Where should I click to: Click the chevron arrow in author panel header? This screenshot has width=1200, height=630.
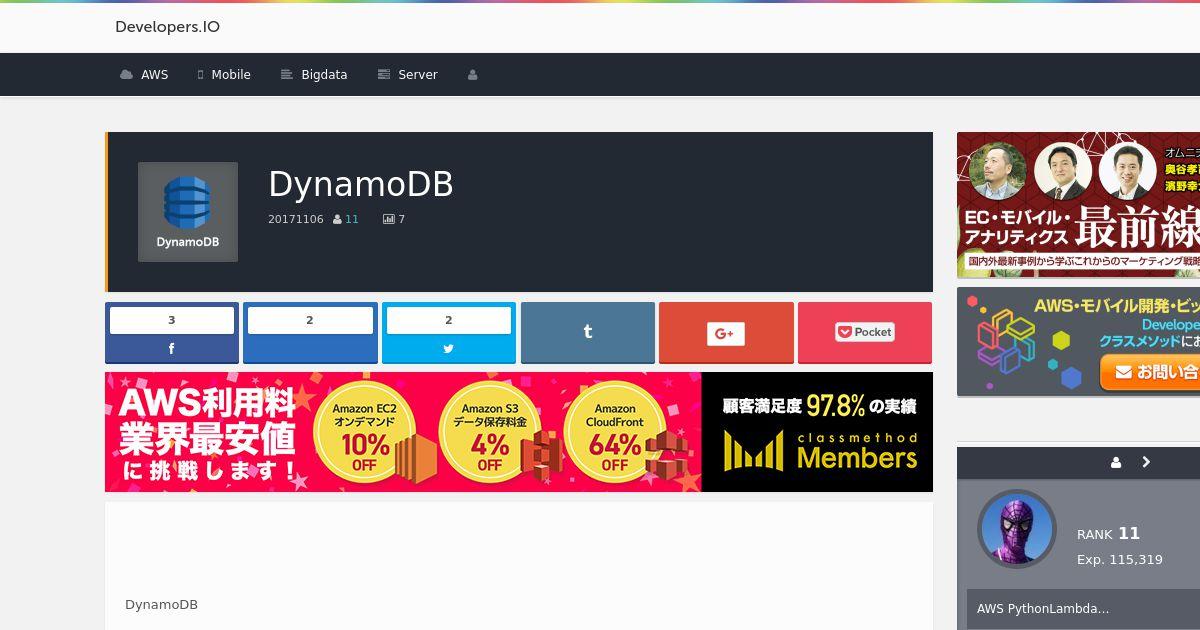tap(1146, 462)
